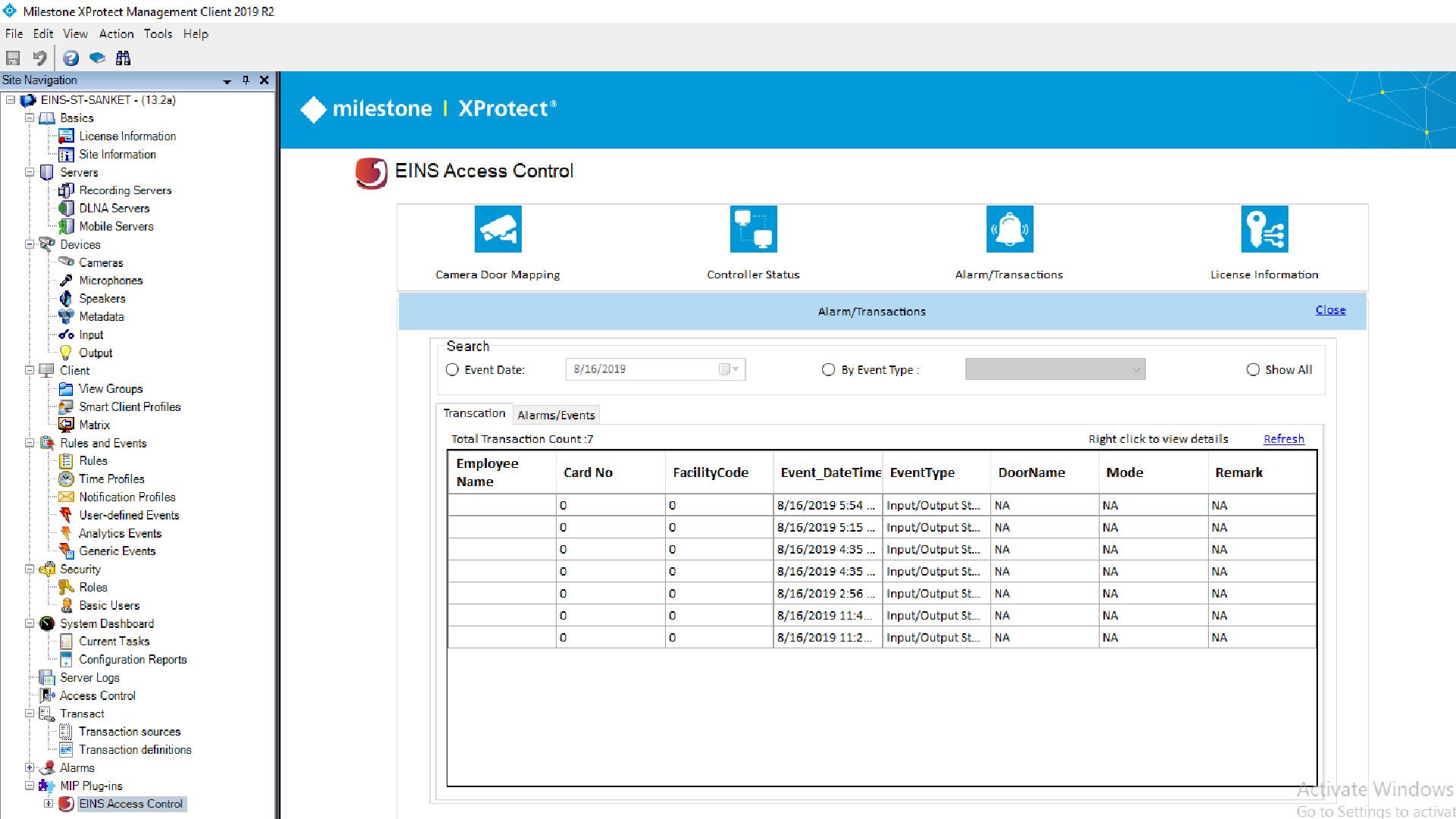The width and height of the screenshot is (1456, 819).
Task: Collapse the Basics tree node
Action: pos(30,118)
